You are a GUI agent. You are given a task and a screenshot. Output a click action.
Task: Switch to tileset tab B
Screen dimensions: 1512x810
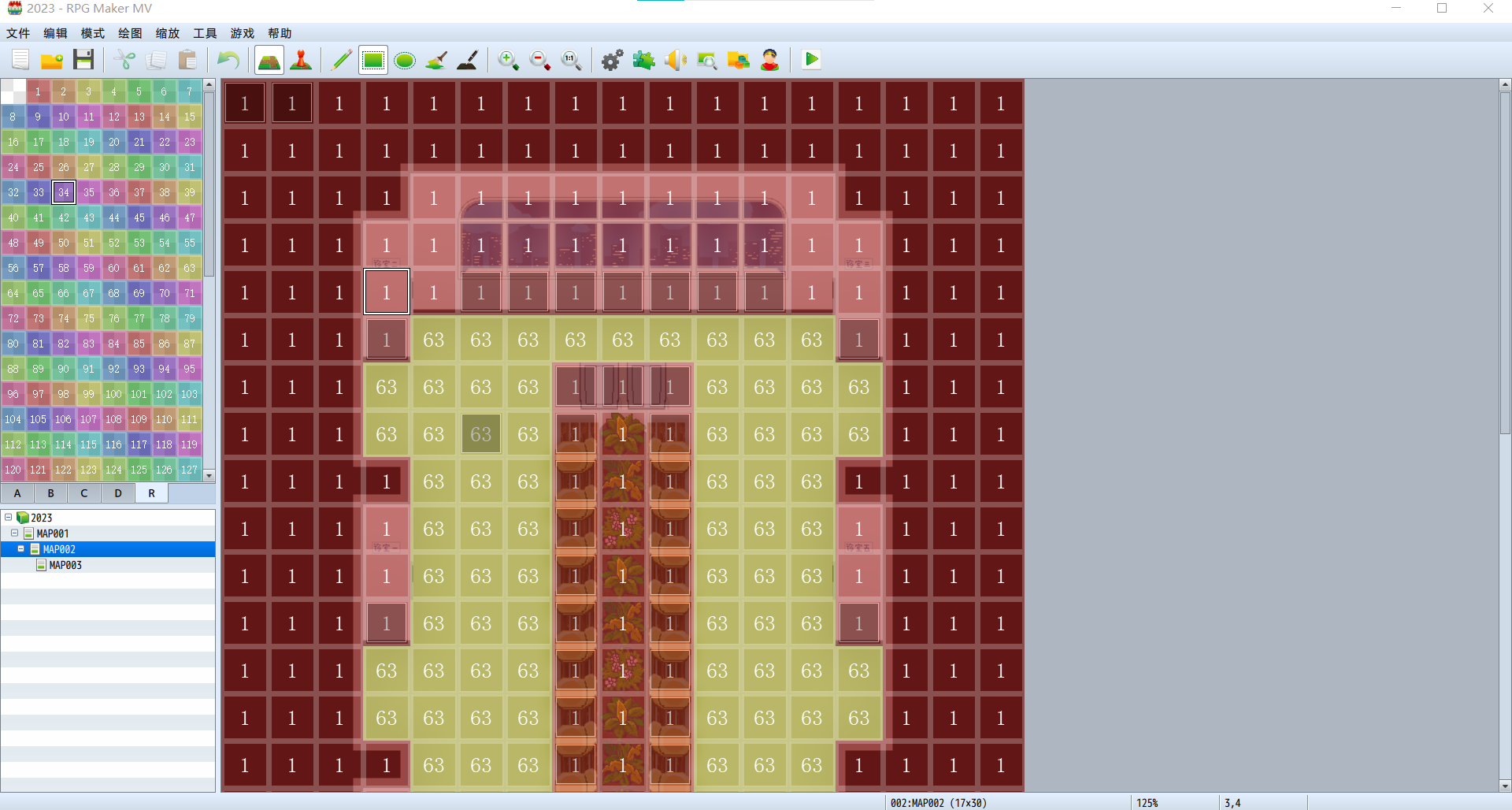[51, 493]
